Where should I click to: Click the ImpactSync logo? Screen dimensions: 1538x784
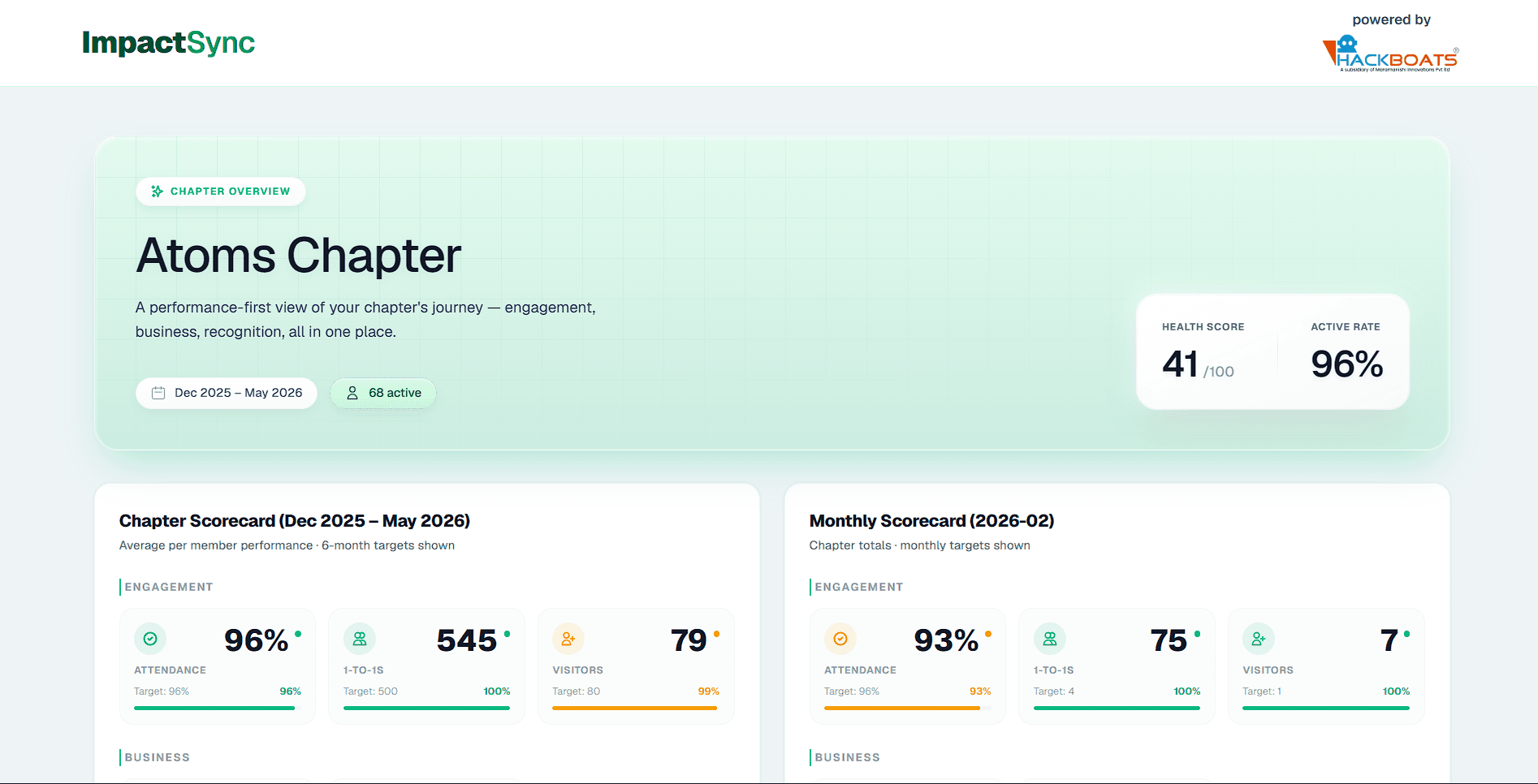tap(168, 42)
